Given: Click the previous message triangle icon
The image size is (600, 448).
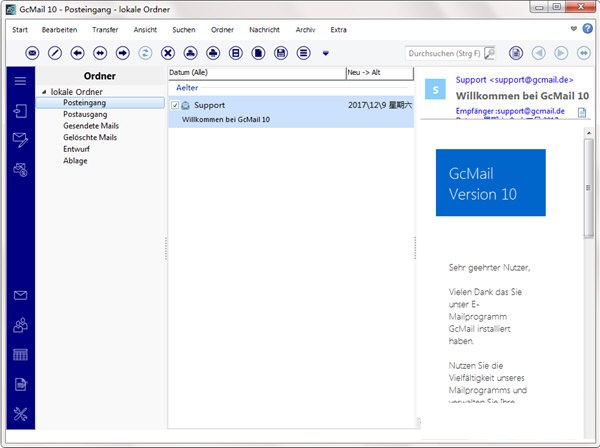Looking at the screenshot, I should 539,53.
